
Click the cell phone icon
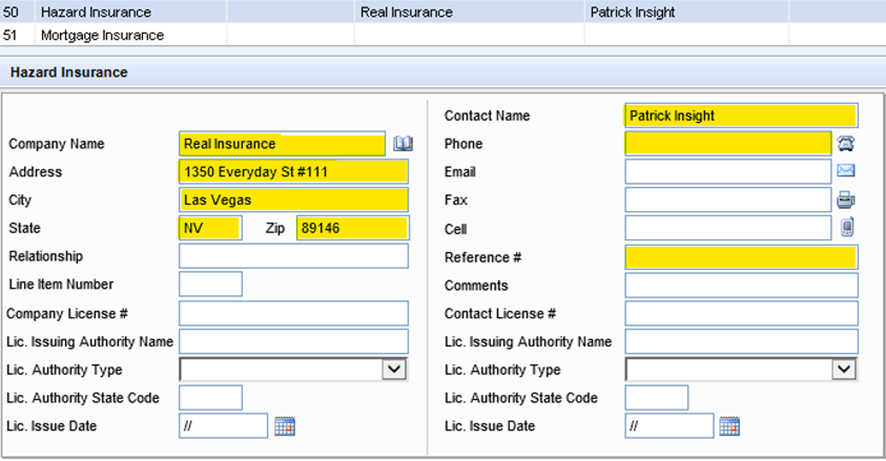(847, 228)
